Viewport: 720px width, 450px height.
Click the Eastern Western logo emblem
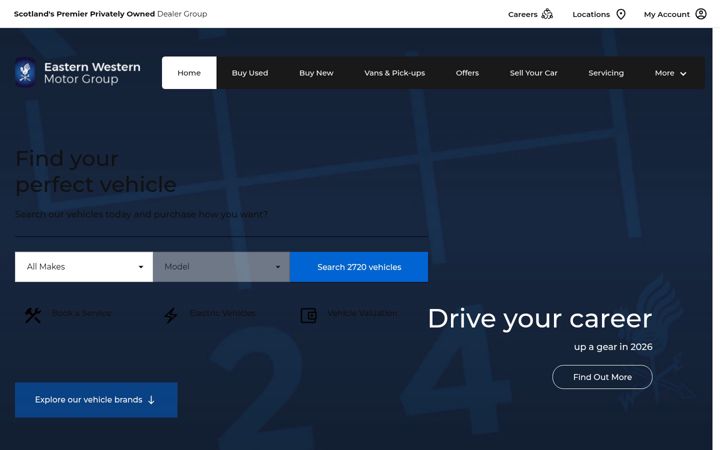click(x=25, y=72)
